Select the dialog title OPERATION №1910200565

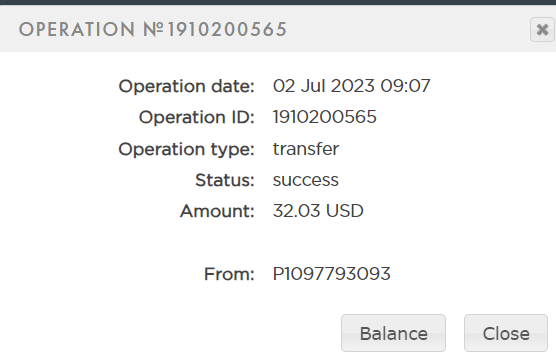[x=153, y=29]
